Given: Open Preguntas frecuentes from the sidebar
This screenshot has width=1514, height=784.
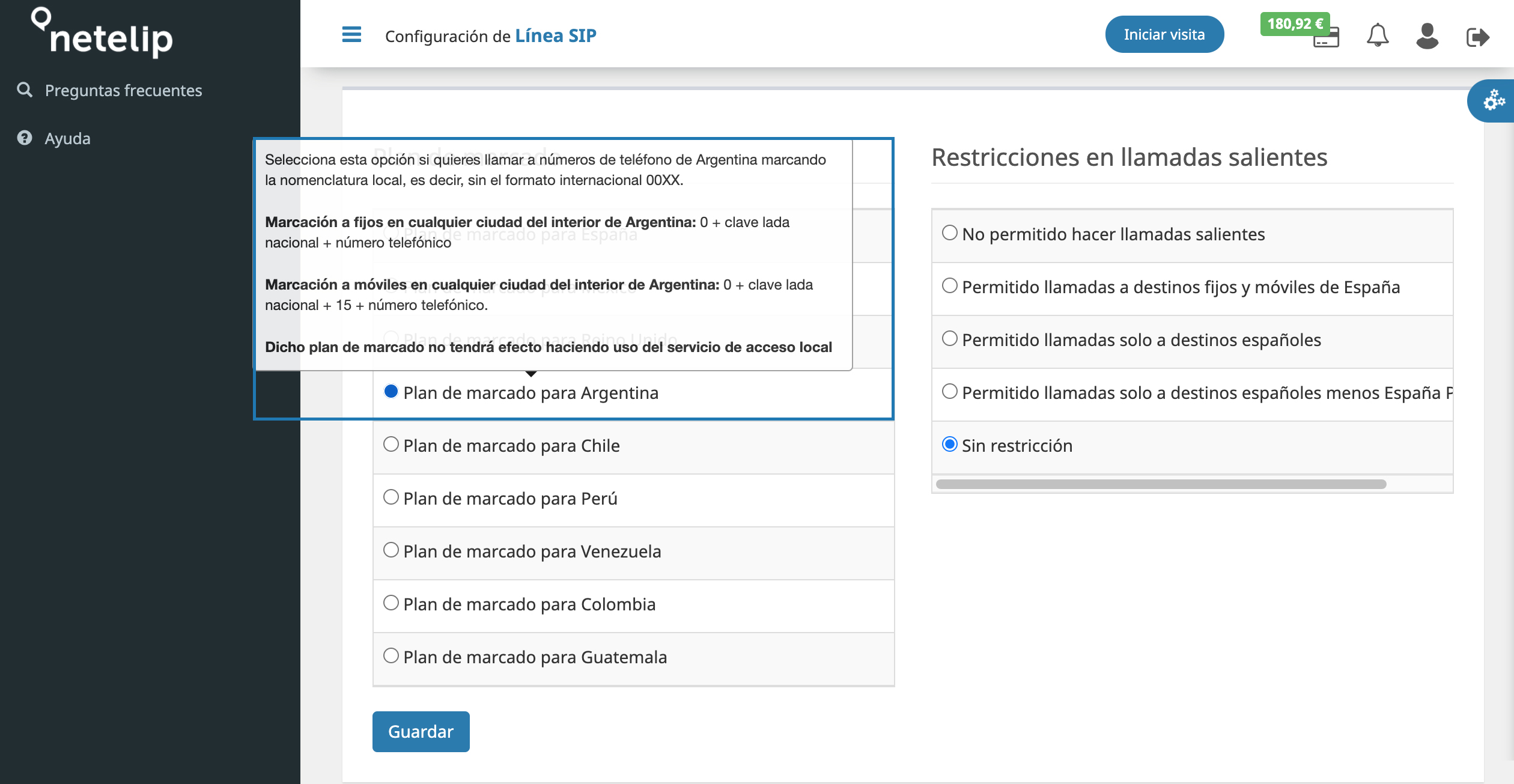Looking at the screenshot, I should [x=123, y=90].
